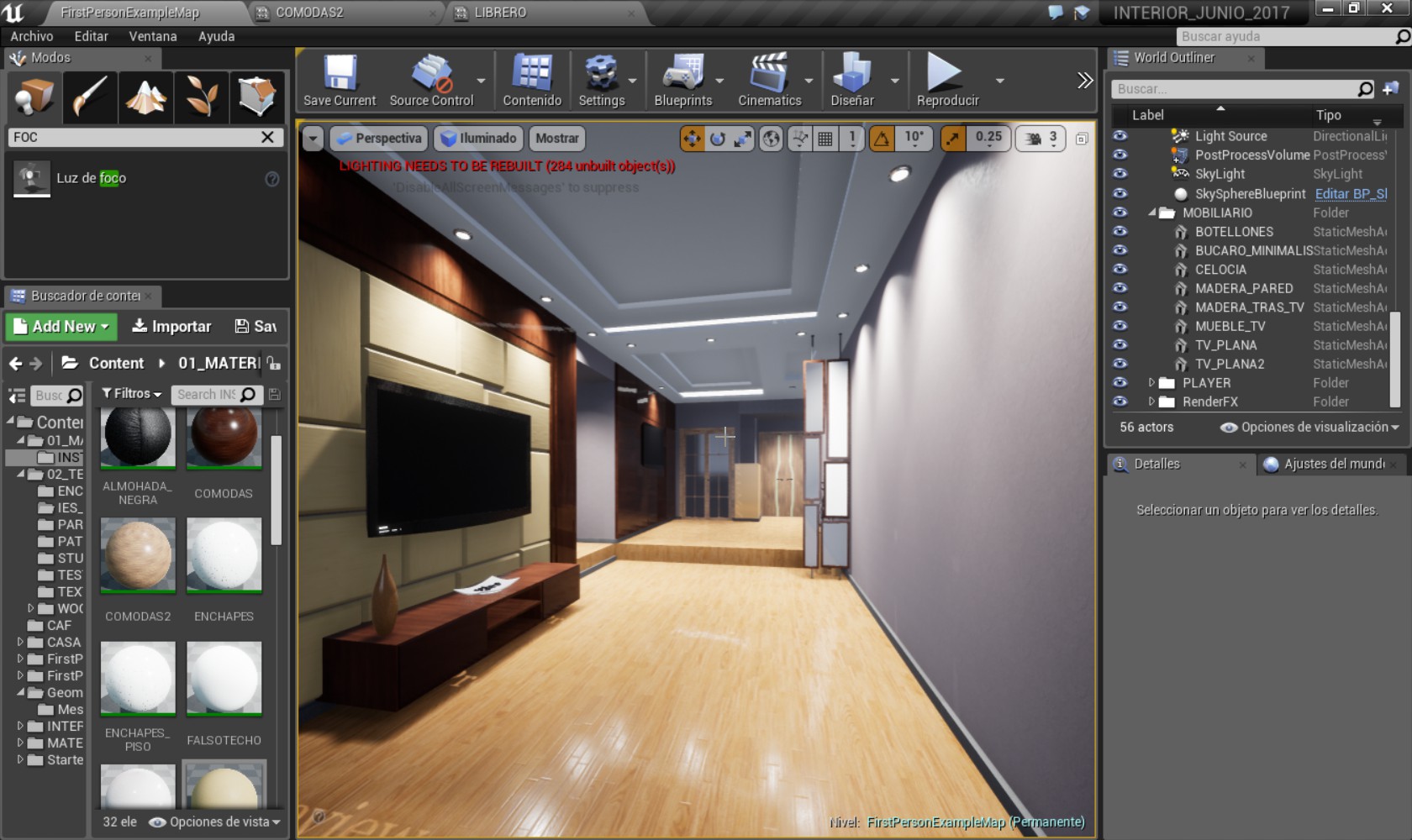The image size is (1412, 840).
Task: Click the Add New button
Action: (x=61, y=326)
